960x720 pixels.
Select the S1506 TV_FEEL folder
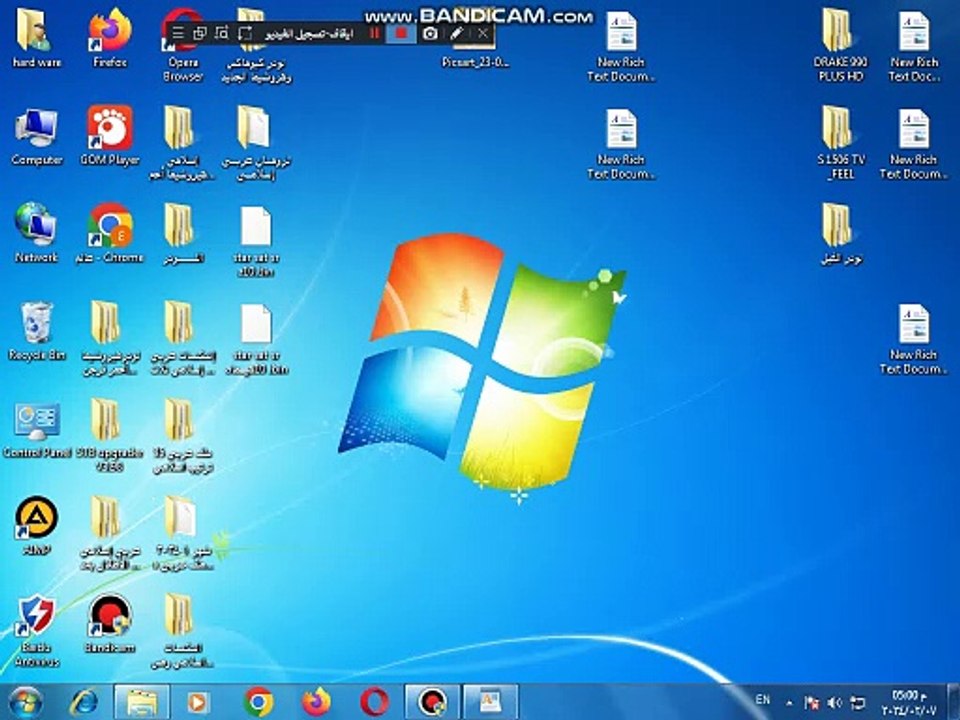pyautogui.click(x=840, y=143)
